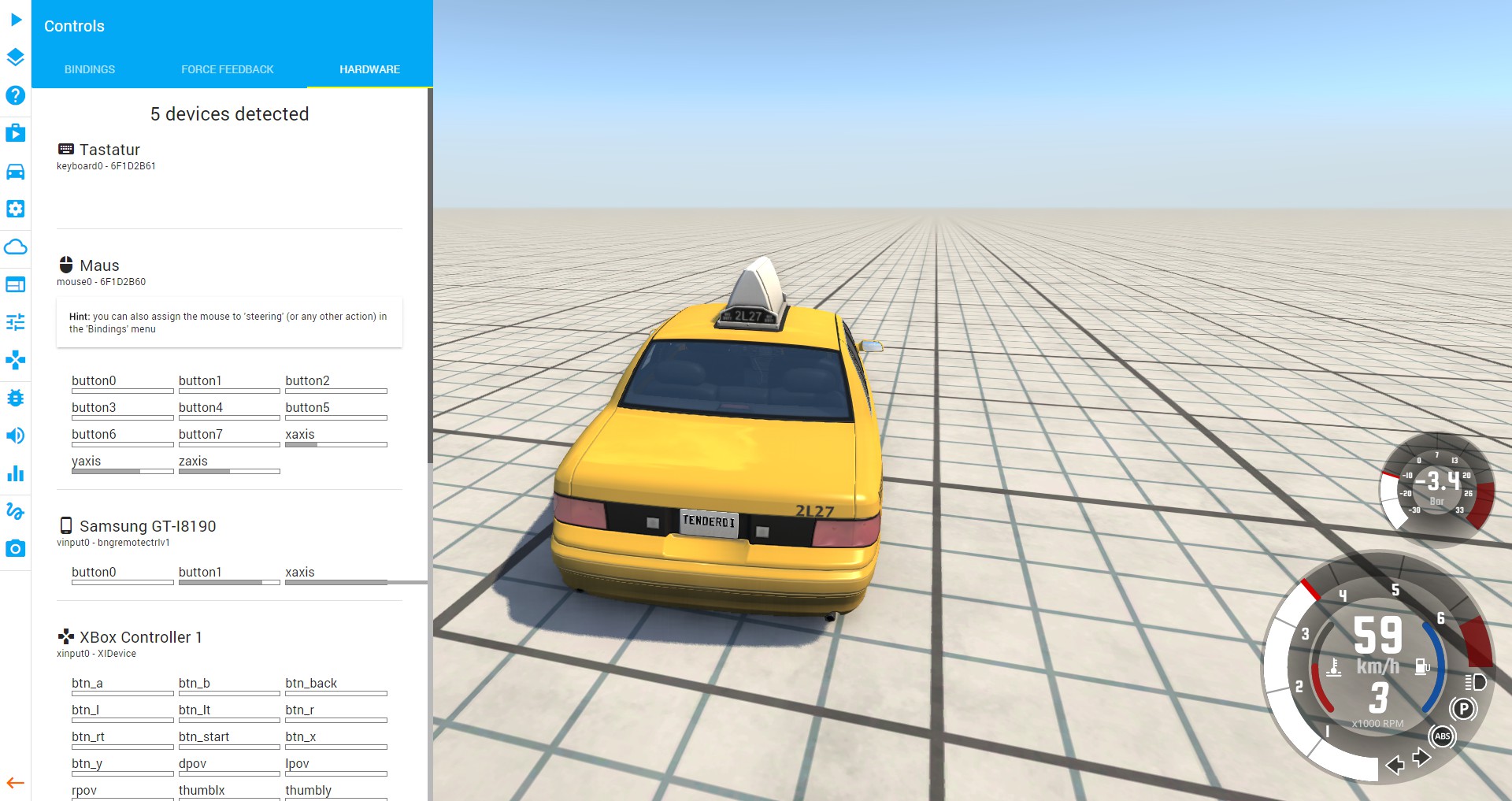Click the right turn signal arrow on gauge
This screenshot has width=1512, height=801.
click(x=1421, y=758)
